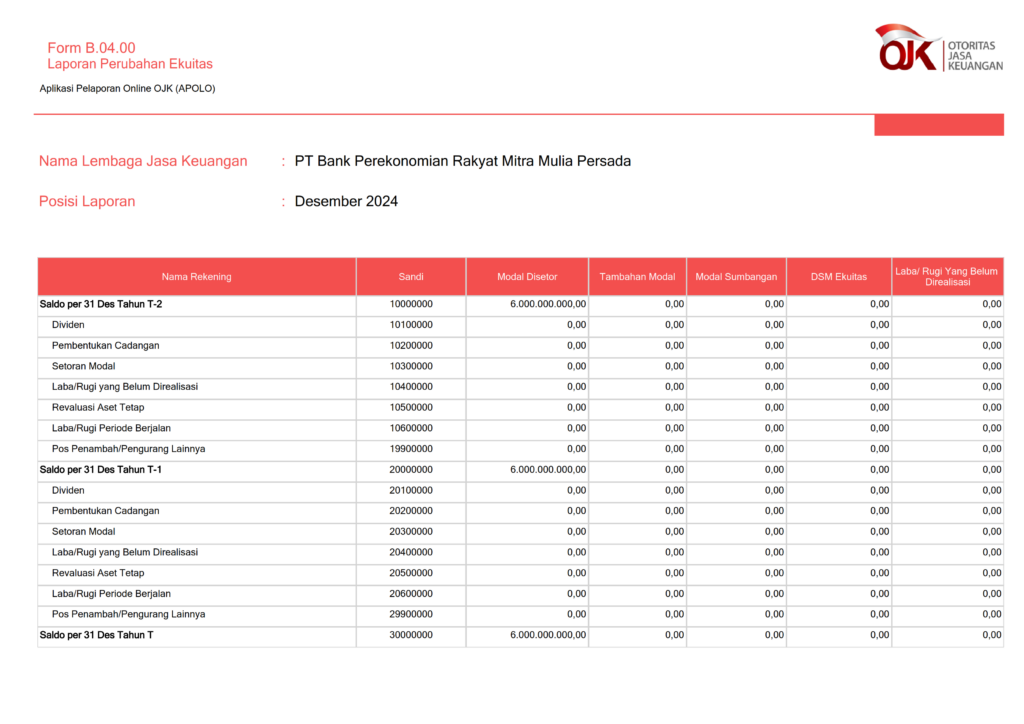Select 'Laba/Rugi Periode Berjalan' label in row 20600000

(x=111, y=593)
